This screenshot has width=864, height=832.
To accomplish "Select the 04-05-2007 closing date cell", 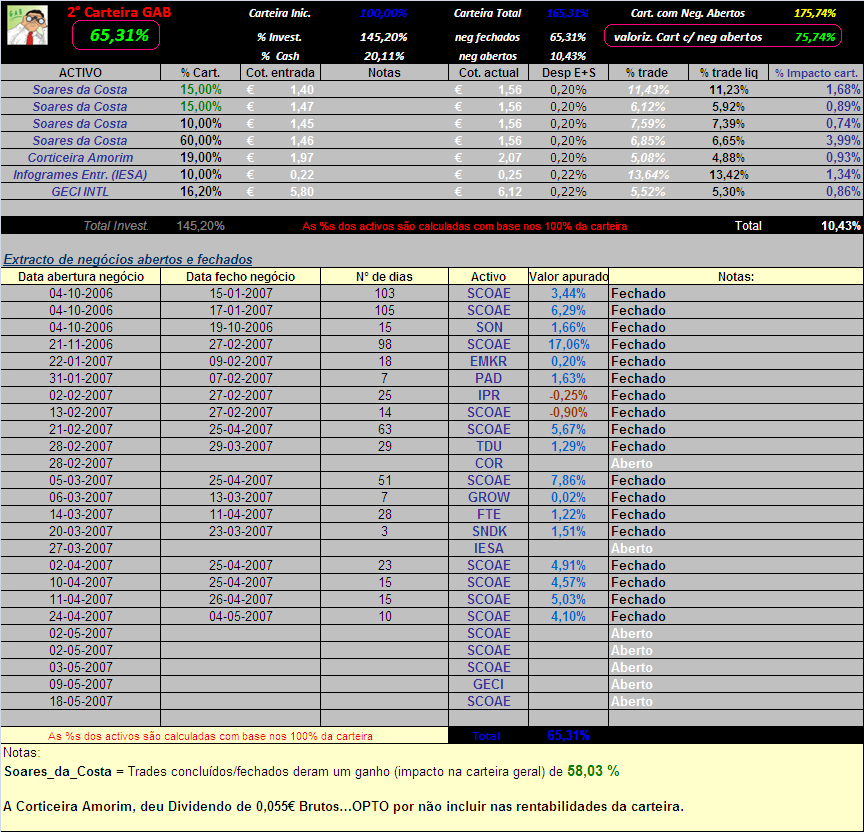I will 240,617.
